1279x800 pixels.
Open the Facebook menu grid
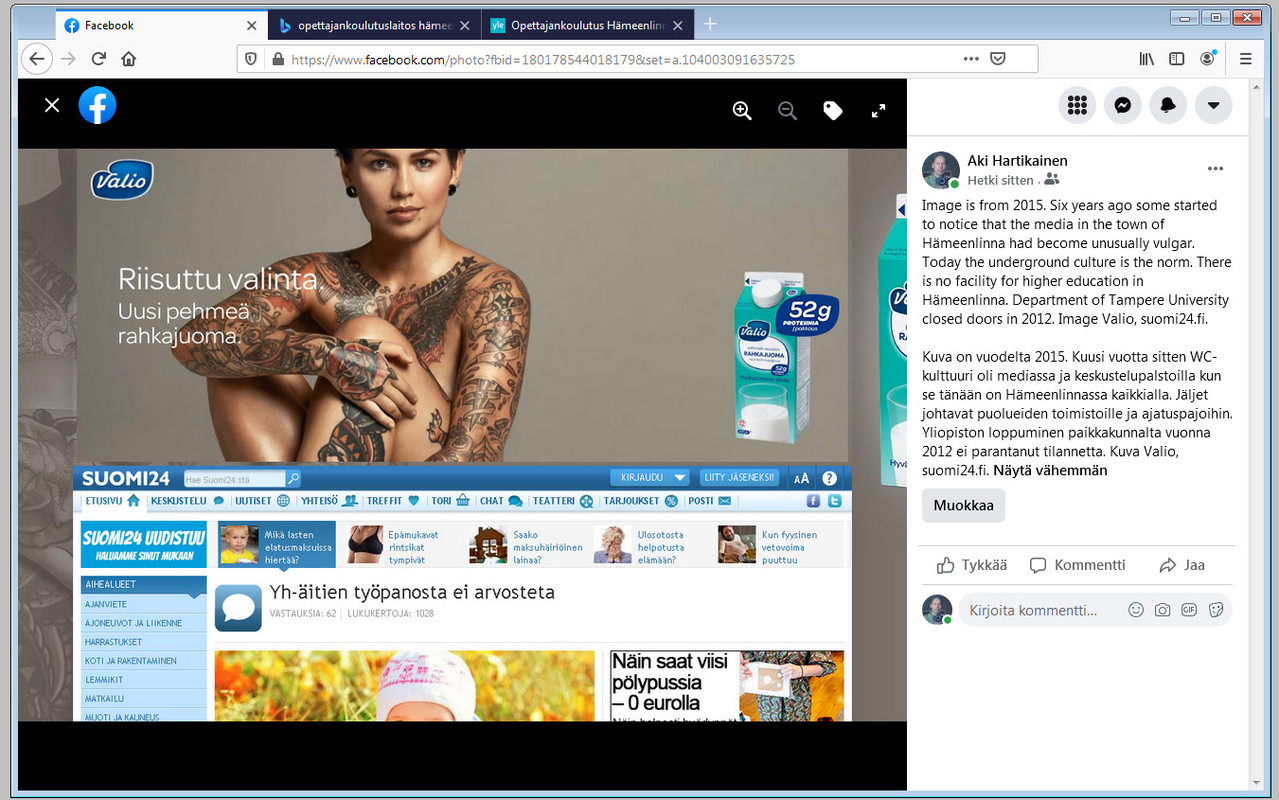[x=1077, y=105]
